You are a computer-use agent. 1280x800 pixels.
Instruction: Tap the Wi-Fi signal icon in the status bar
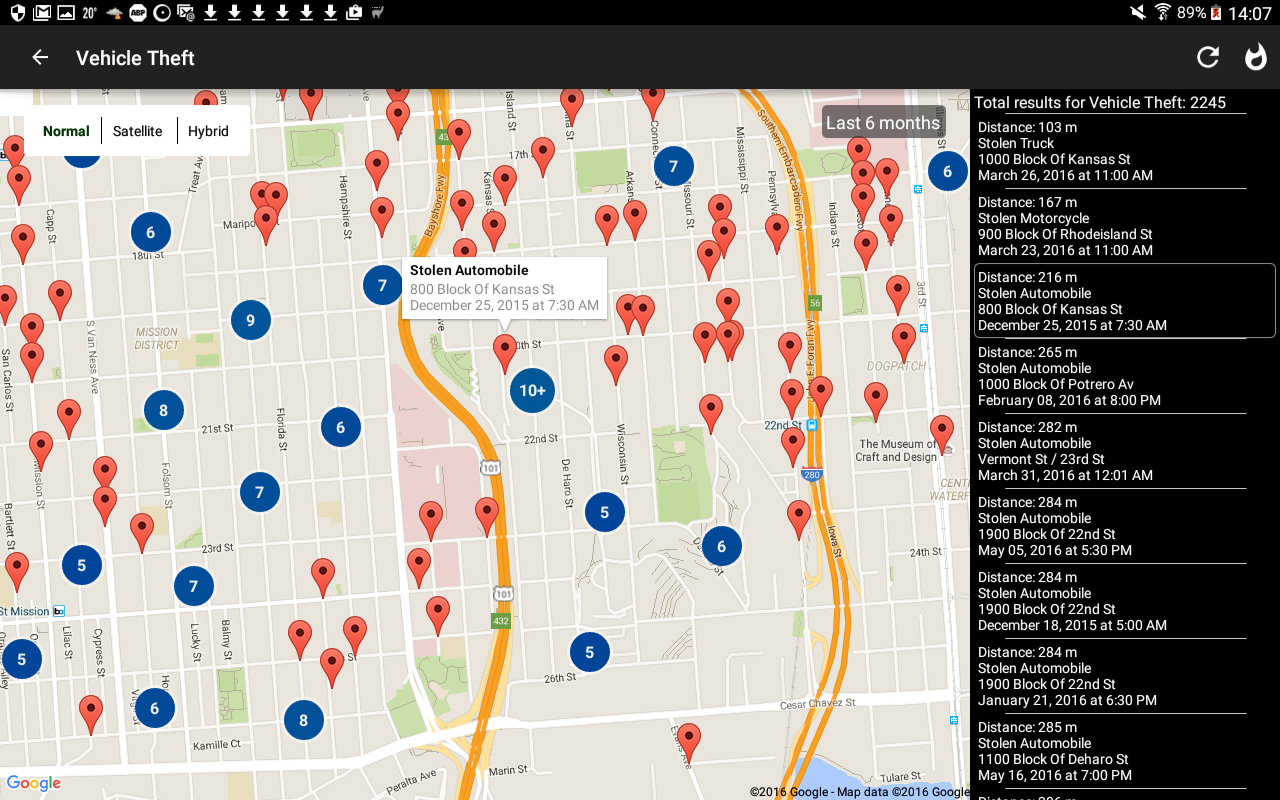pyautogui.click(x=1162, y=13)
